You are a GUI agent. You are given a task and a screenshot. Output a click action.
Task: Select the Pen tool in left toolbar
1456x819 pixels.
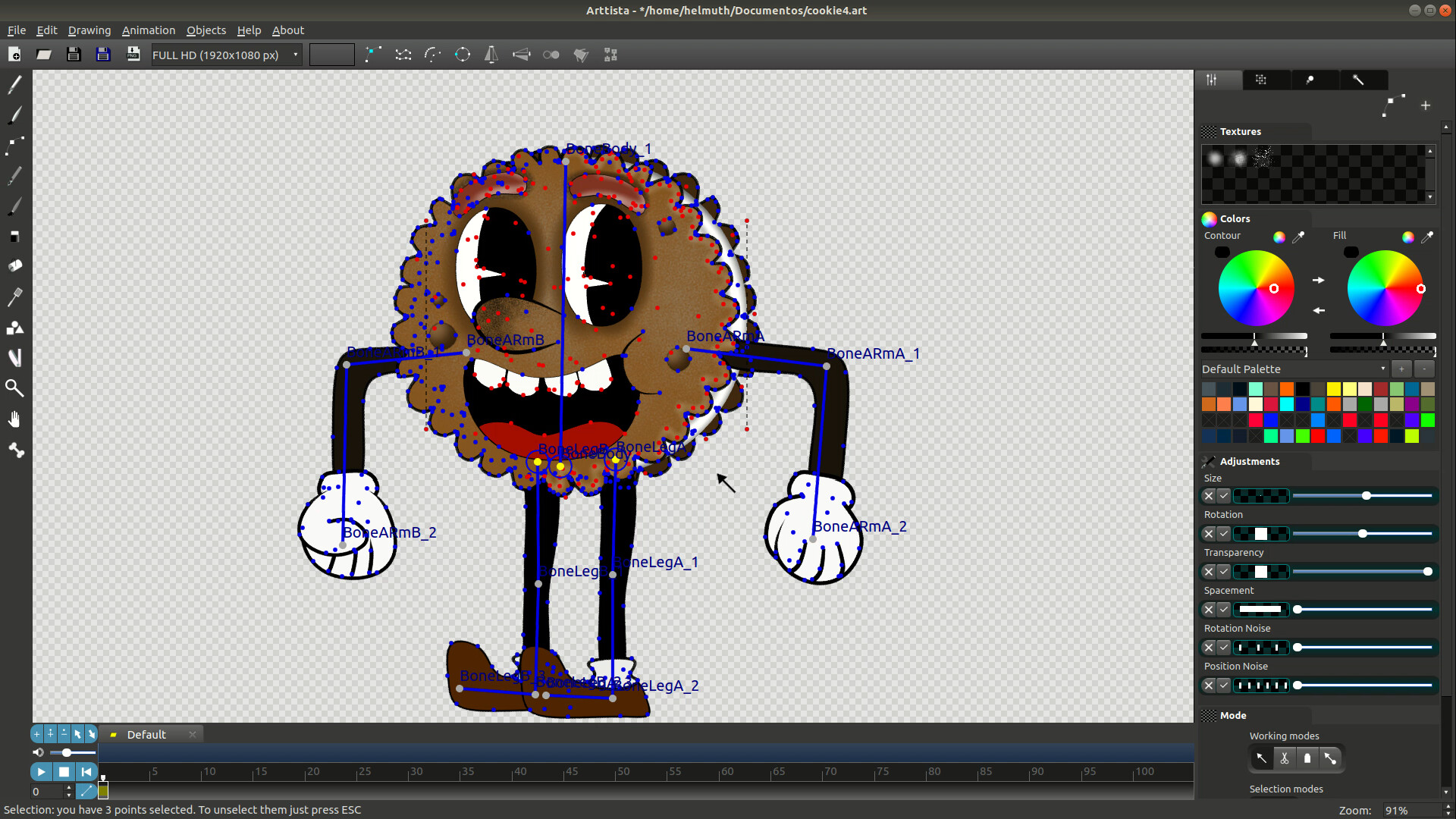[15, 83]
